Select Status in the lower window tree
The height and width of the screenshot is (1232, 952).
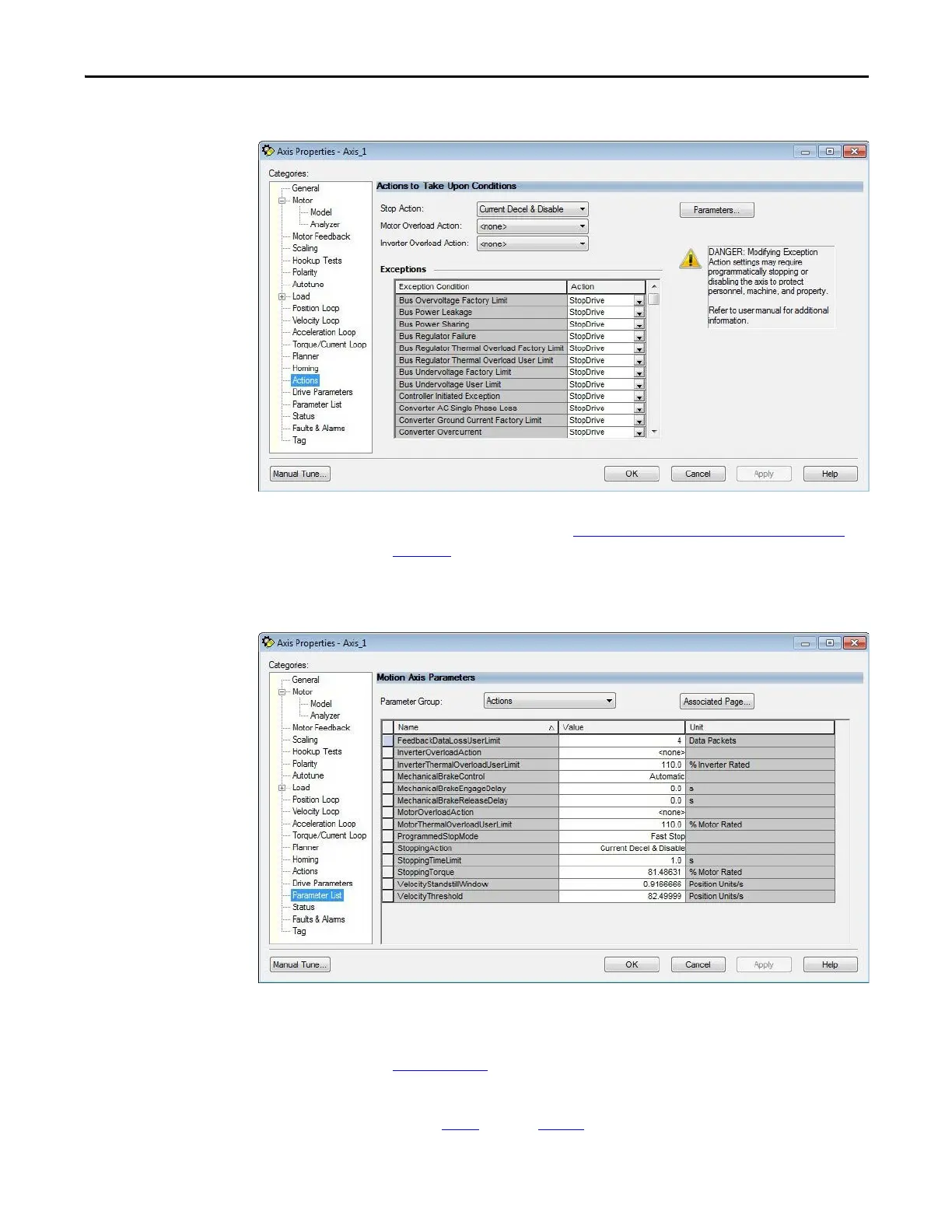tap(303, 907)
